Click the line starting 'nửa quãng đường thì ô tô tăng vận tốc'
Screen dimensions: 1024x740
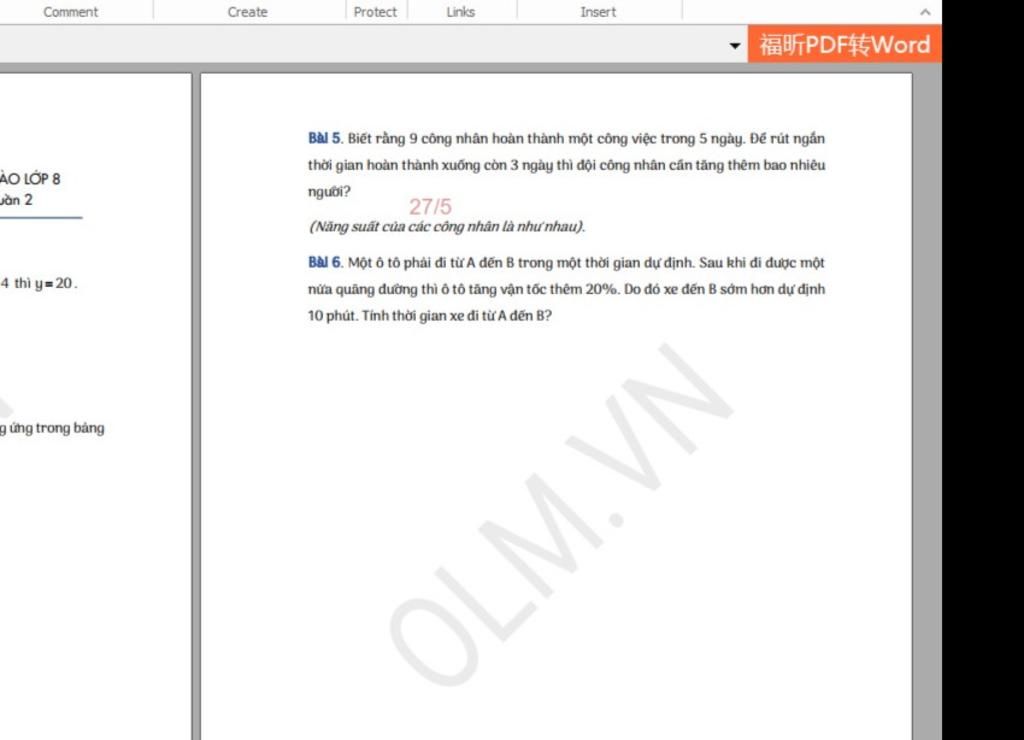566,289
